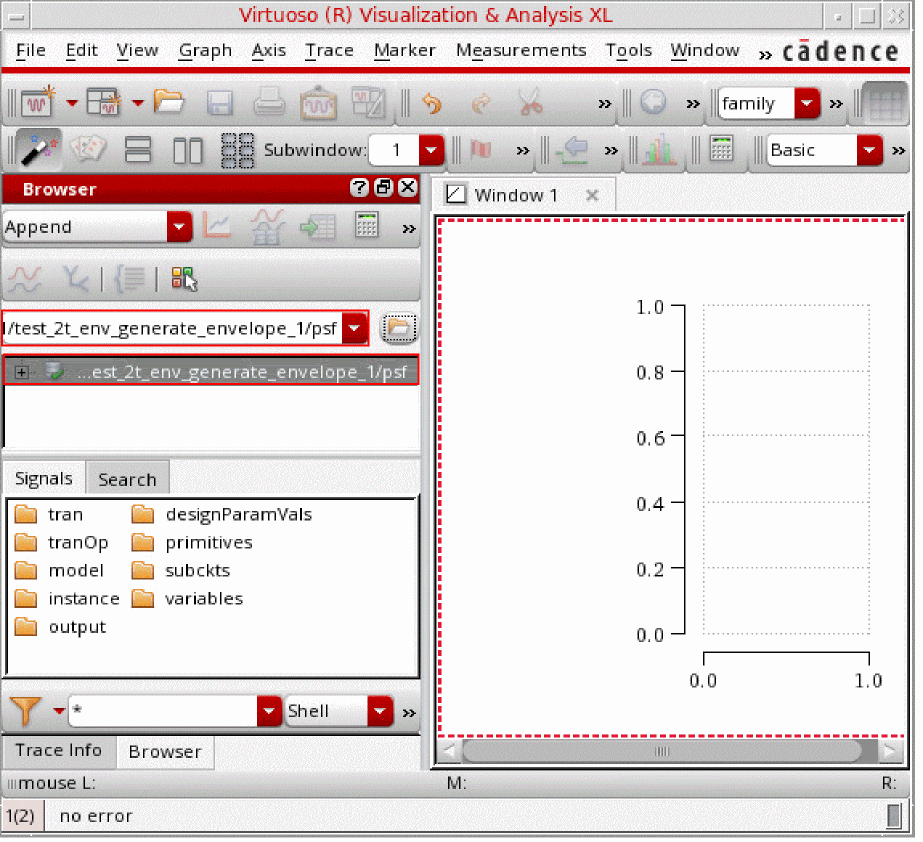
Task: Expand the test_2t_env_generate_envelope_1/psf tree node
Action: pos(21,372)
